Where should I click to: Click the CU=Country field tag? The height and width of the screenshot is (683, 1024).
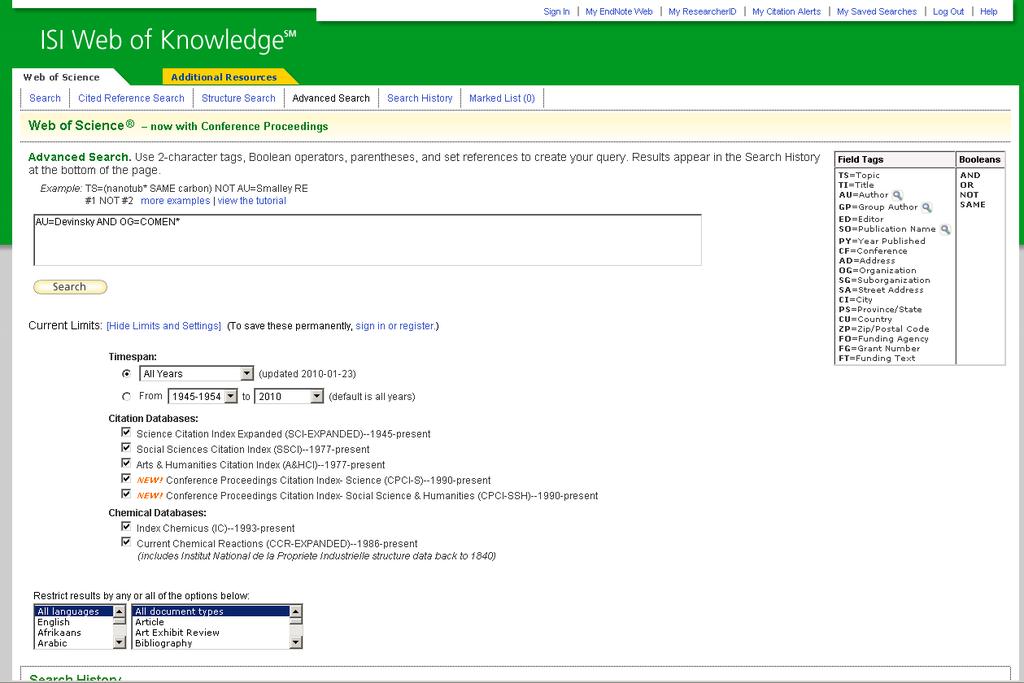[865, 319]
